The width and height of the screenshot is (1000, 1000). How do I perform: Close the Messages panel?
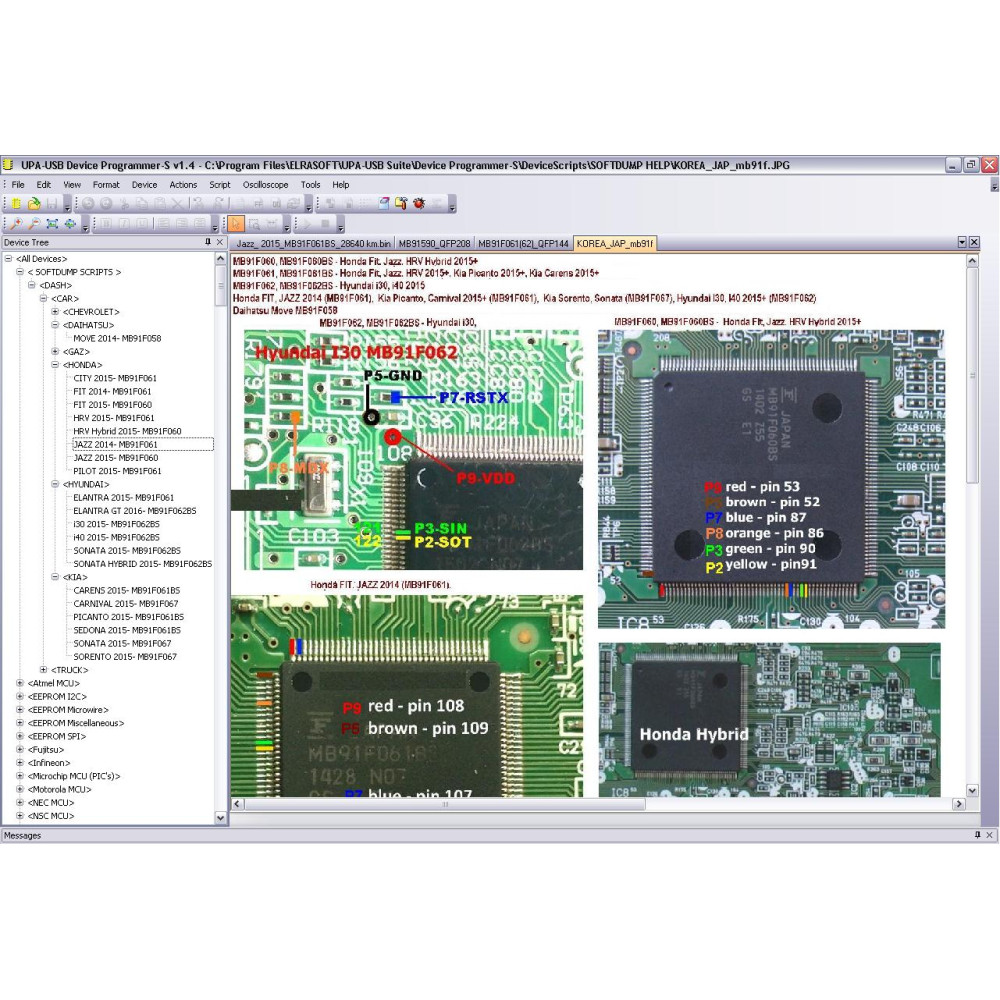point(990,835)
